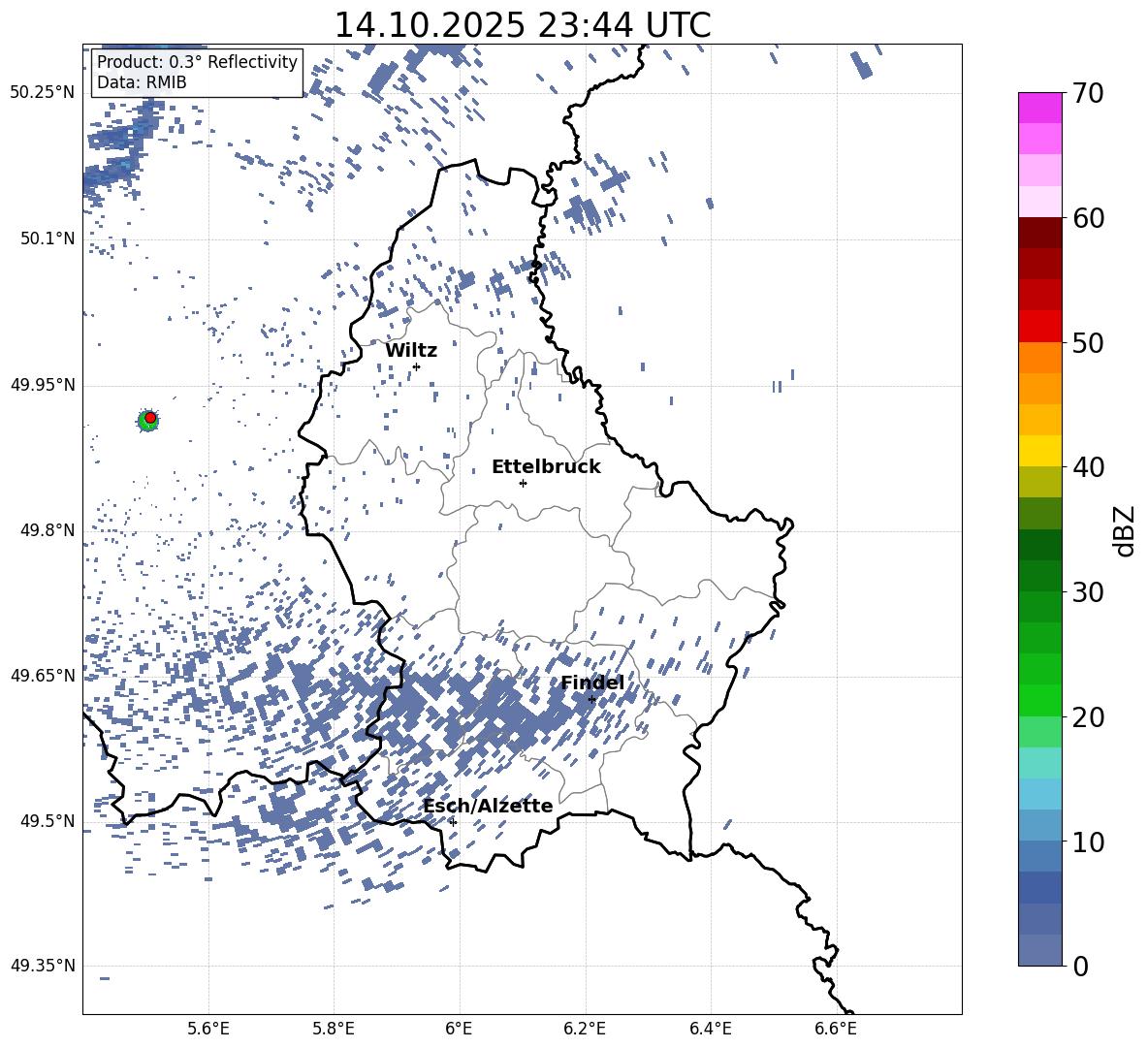
Task: Click the 5.8°E longitude label
Action: point(334,1030)
